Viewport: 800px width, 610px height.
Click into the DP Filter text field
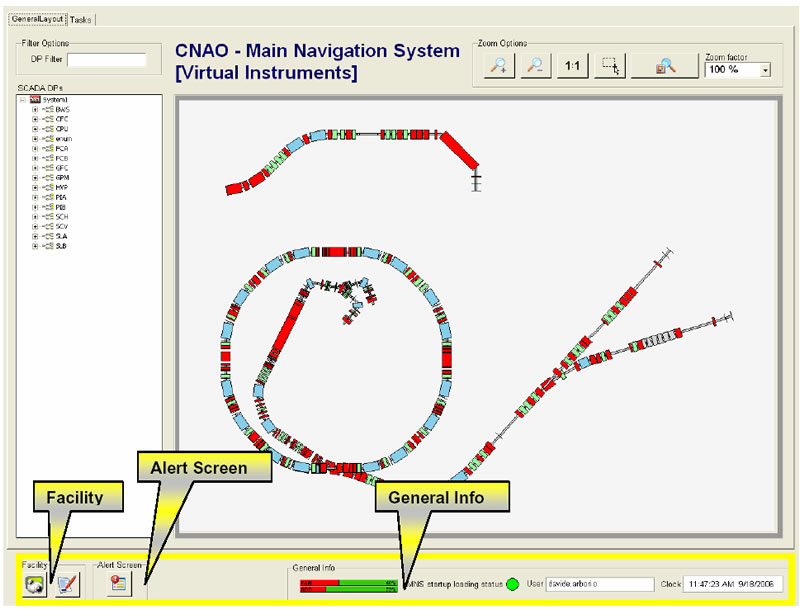point(106,60)
